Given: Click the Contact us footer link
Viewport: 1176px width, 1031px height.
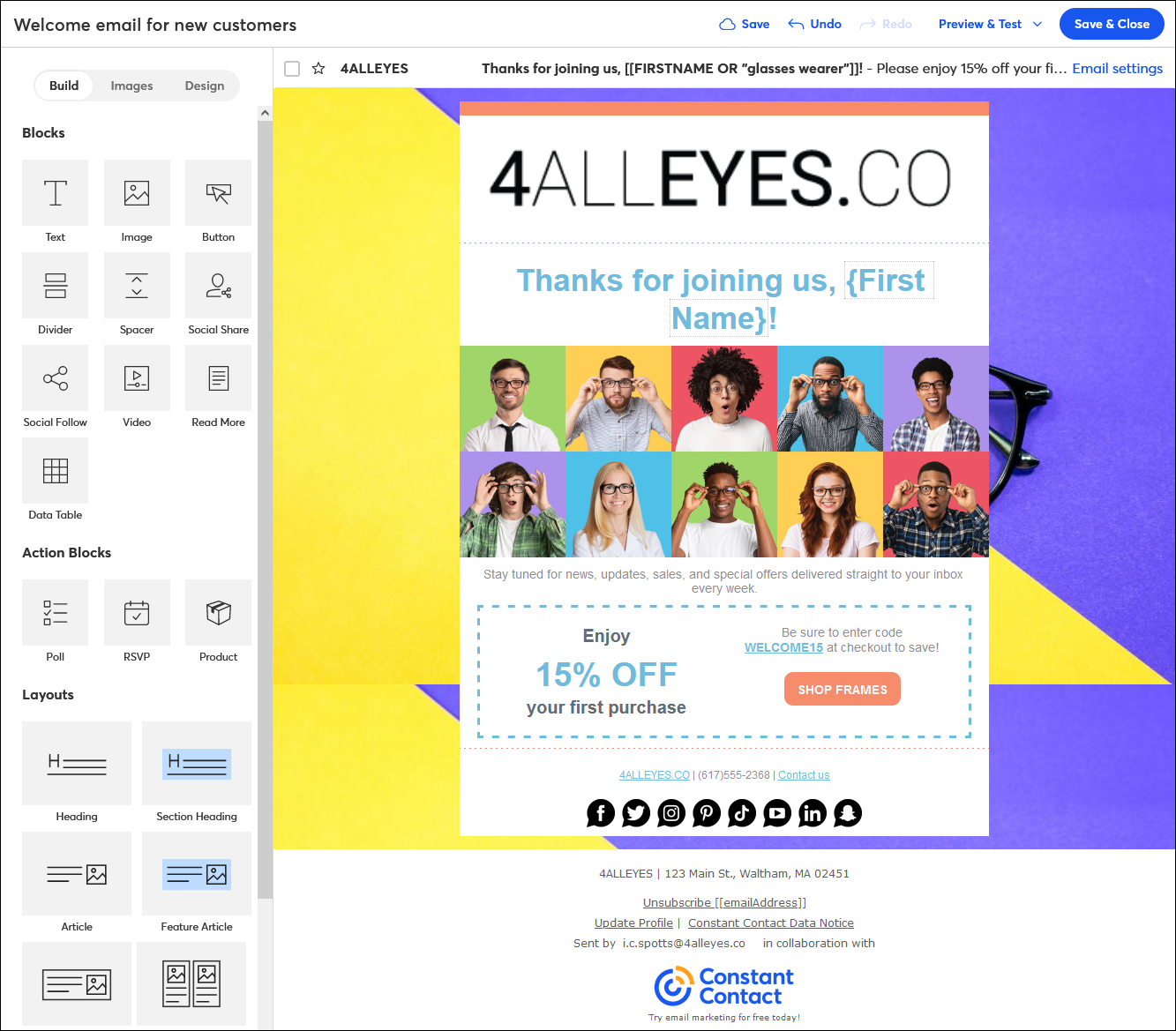Looking at the screenshot, I should (x=804, y=775).
